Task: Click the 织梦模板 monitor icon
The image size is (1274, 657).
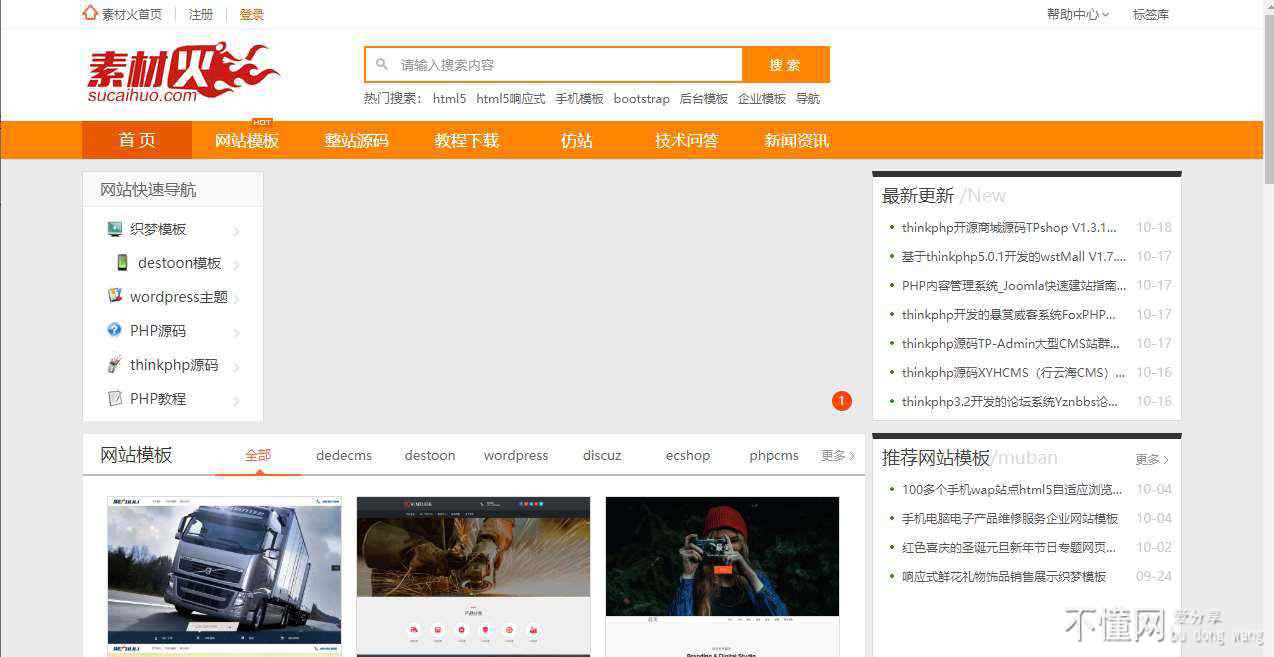Action: pos(115,229)
